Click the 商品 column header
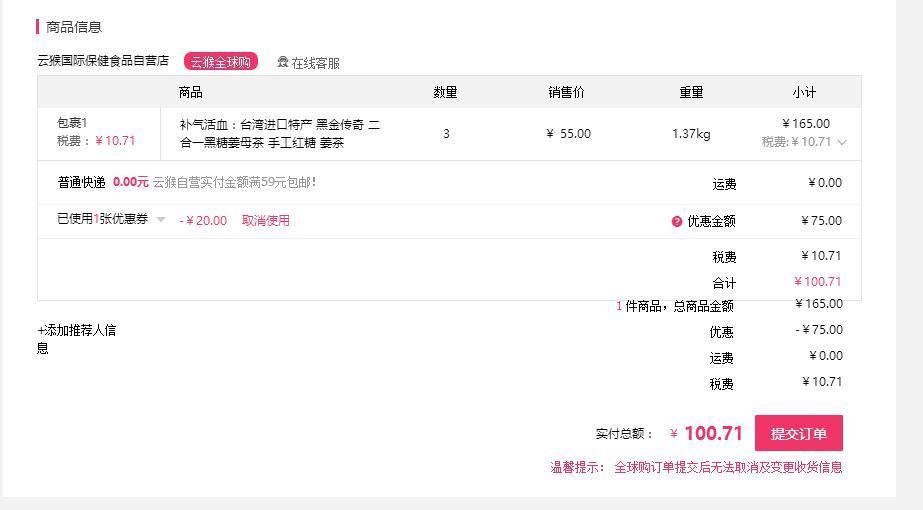 [191, 92]
